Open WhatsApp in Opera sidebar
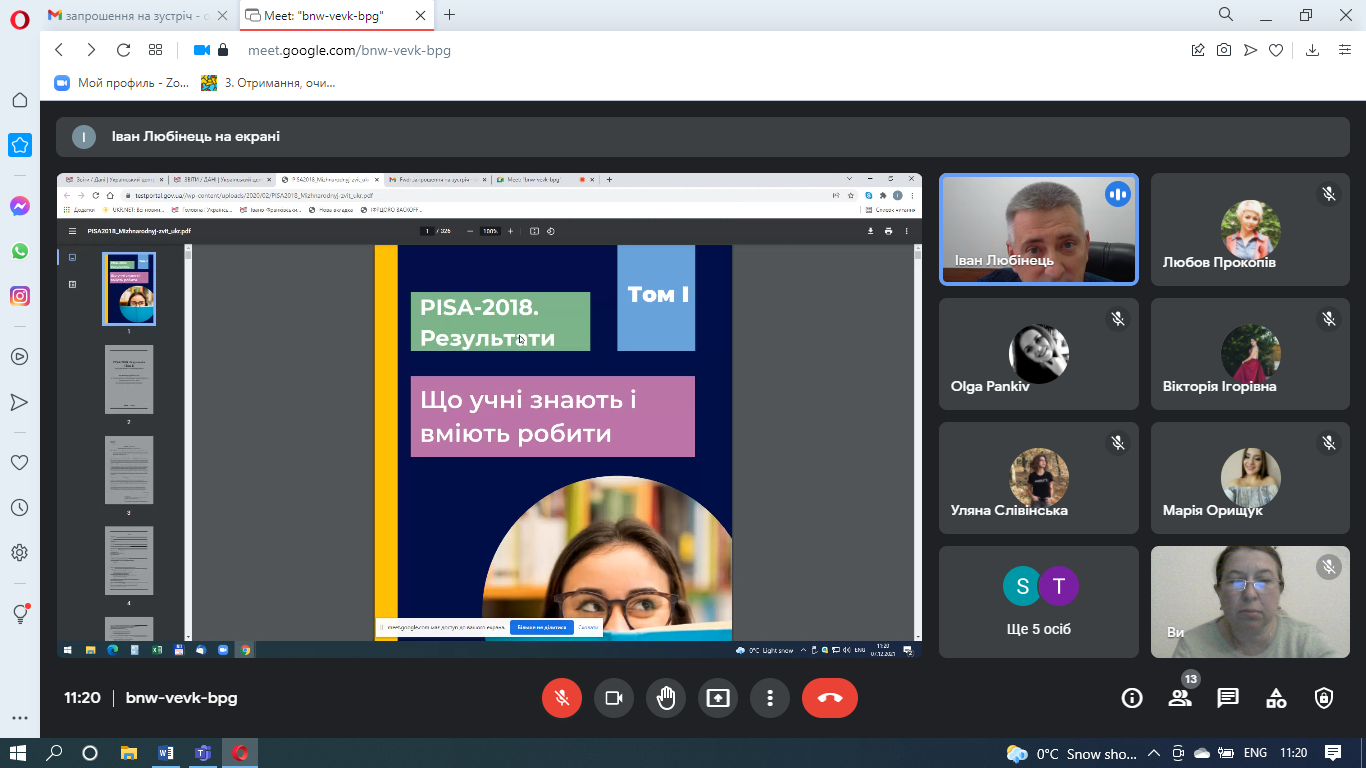The image size is (1366, 768). pos(20,251)
